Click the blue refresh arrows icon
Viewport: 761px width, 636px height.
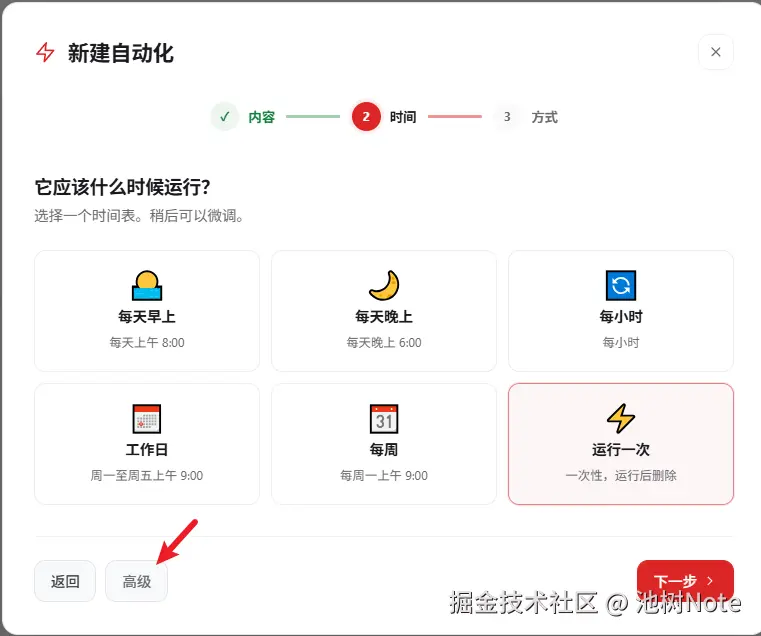(621, 285)
